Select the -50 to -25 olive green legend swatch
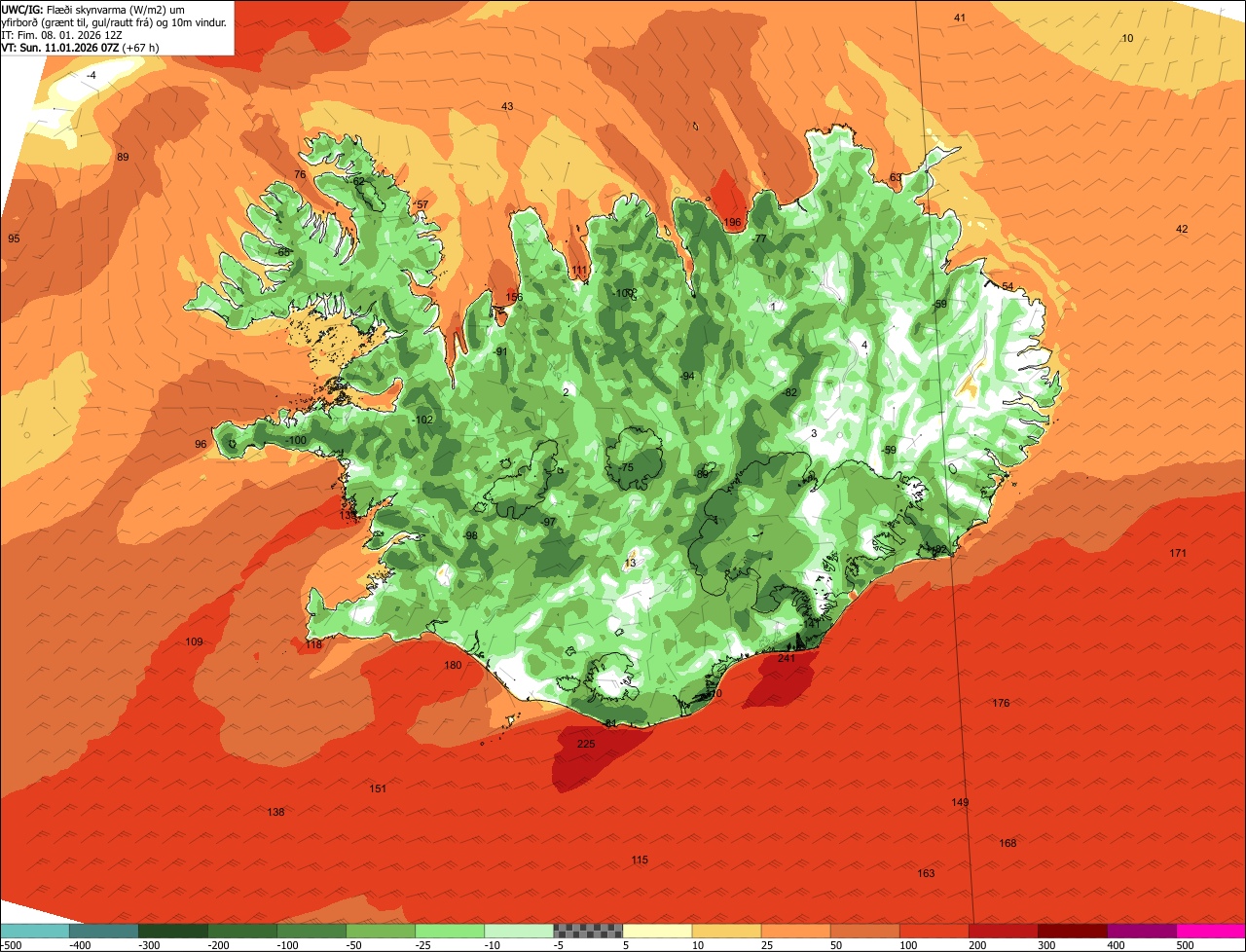This screenshot has width=1246, height=952. 381,931
